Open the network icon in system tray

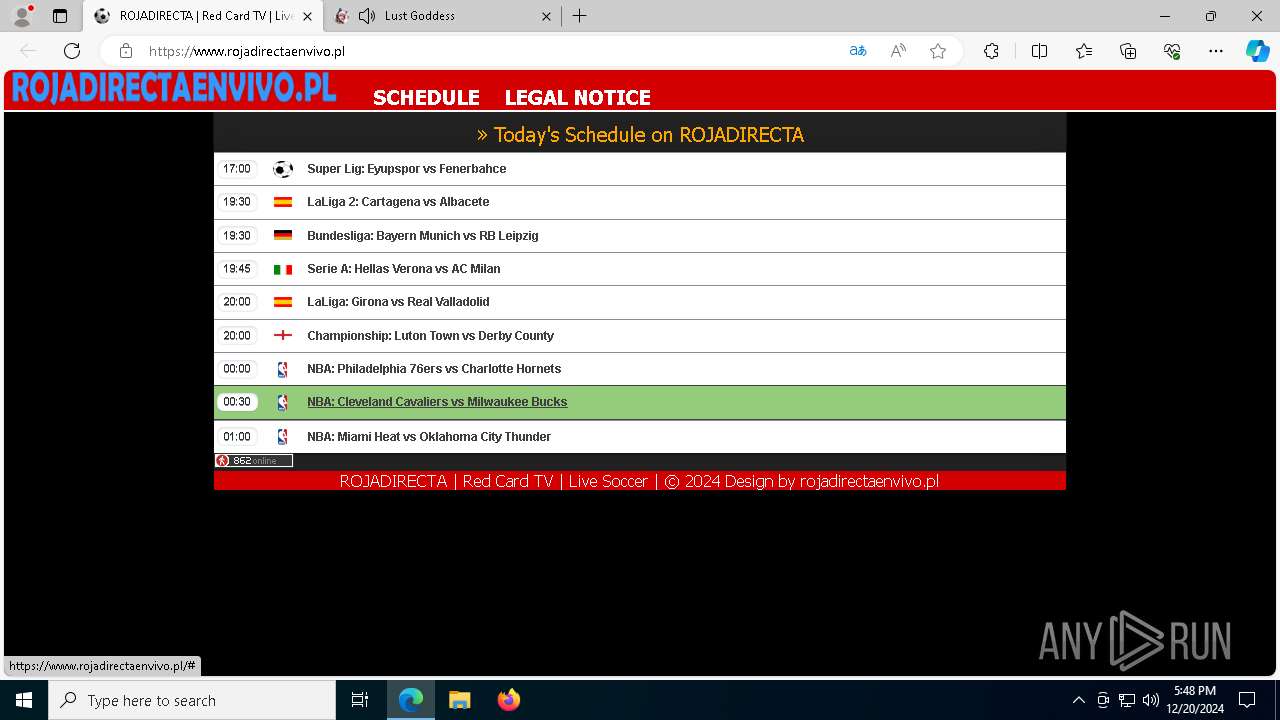(x=1127, y=700)
